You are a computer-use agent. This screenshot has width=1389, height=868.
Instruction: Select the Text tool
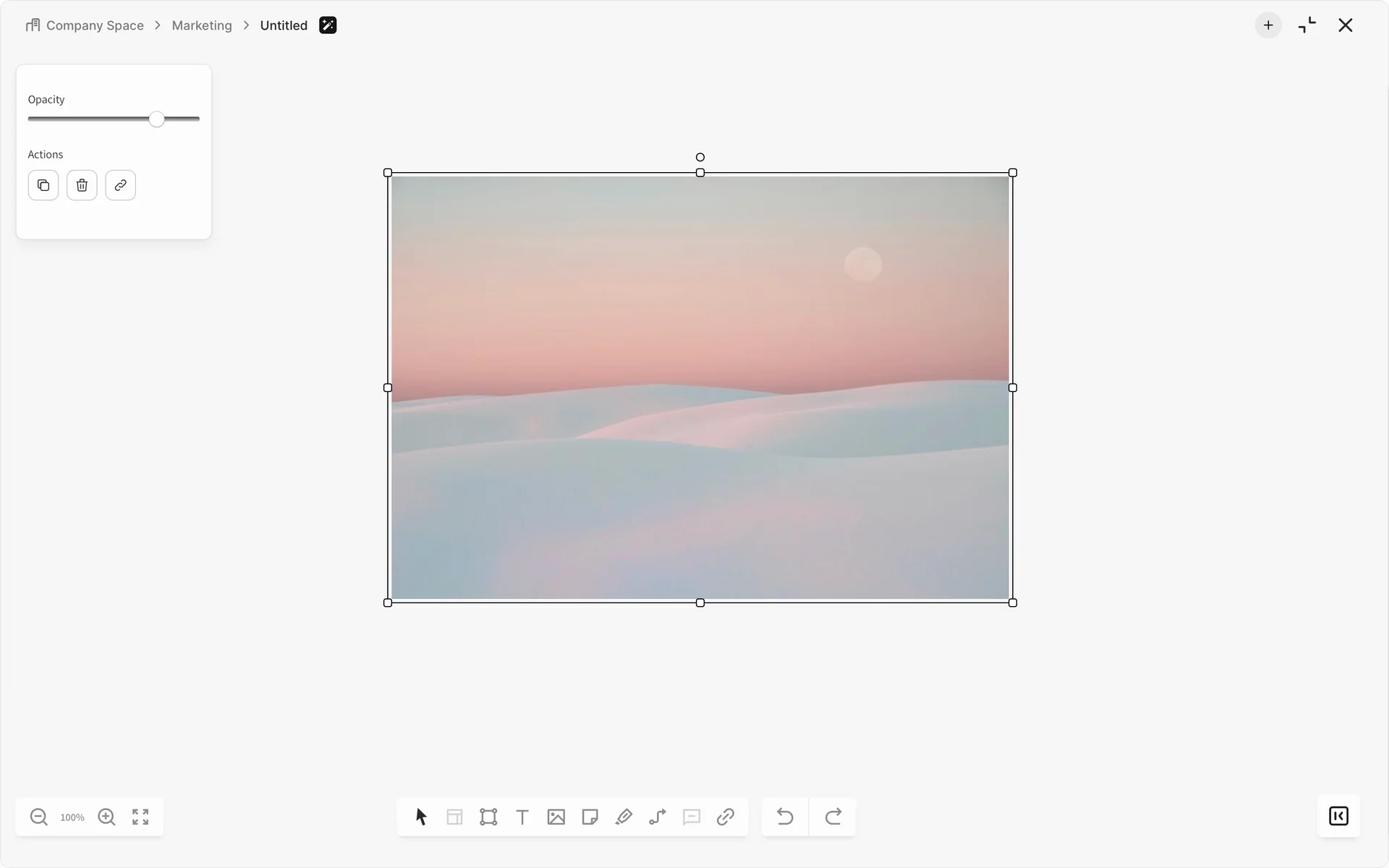[x=522, y=817]
